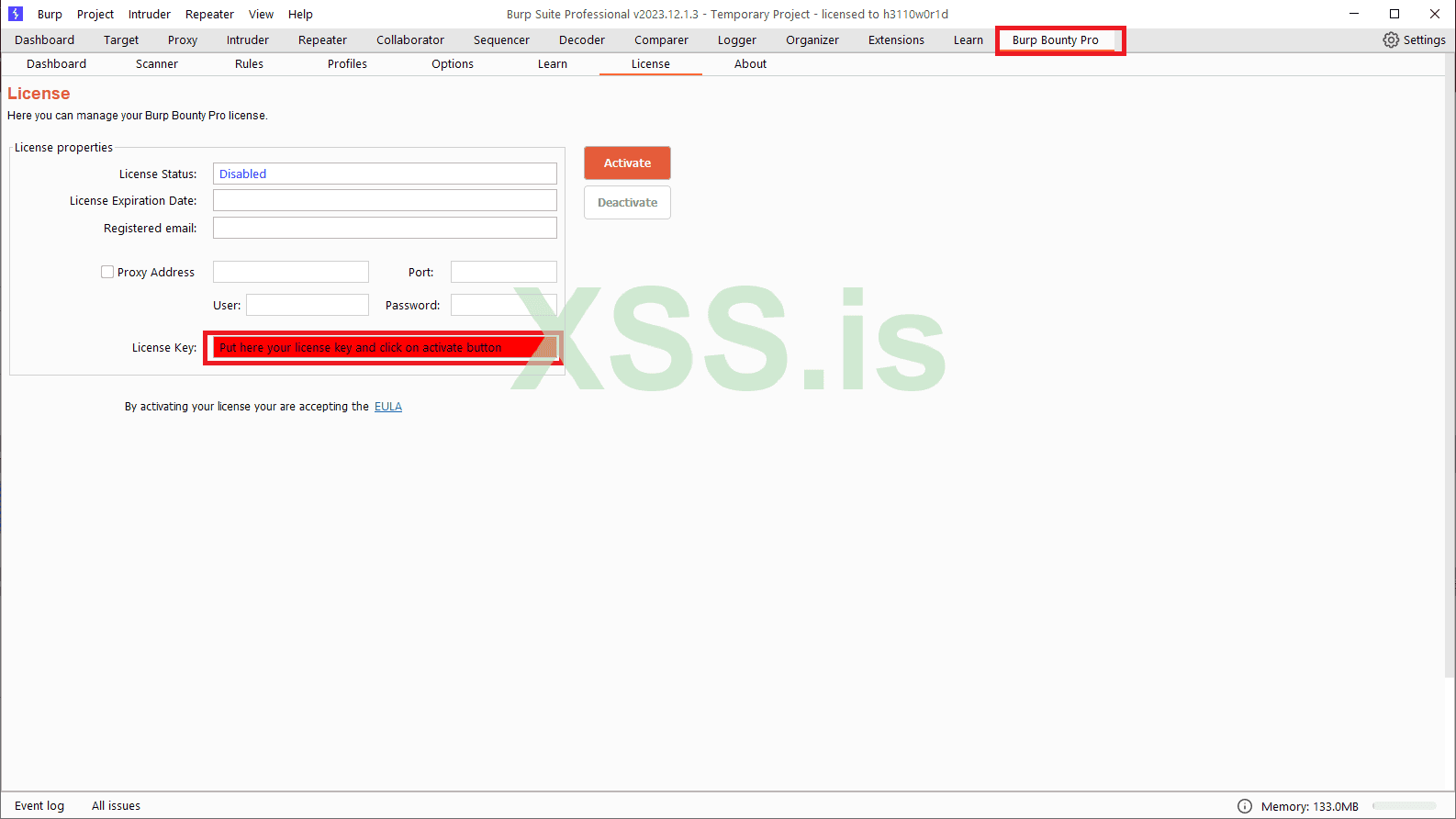The width and height of the screenshot is (1456, 819).
Task: Focus the Password input field
Action: 504,305
